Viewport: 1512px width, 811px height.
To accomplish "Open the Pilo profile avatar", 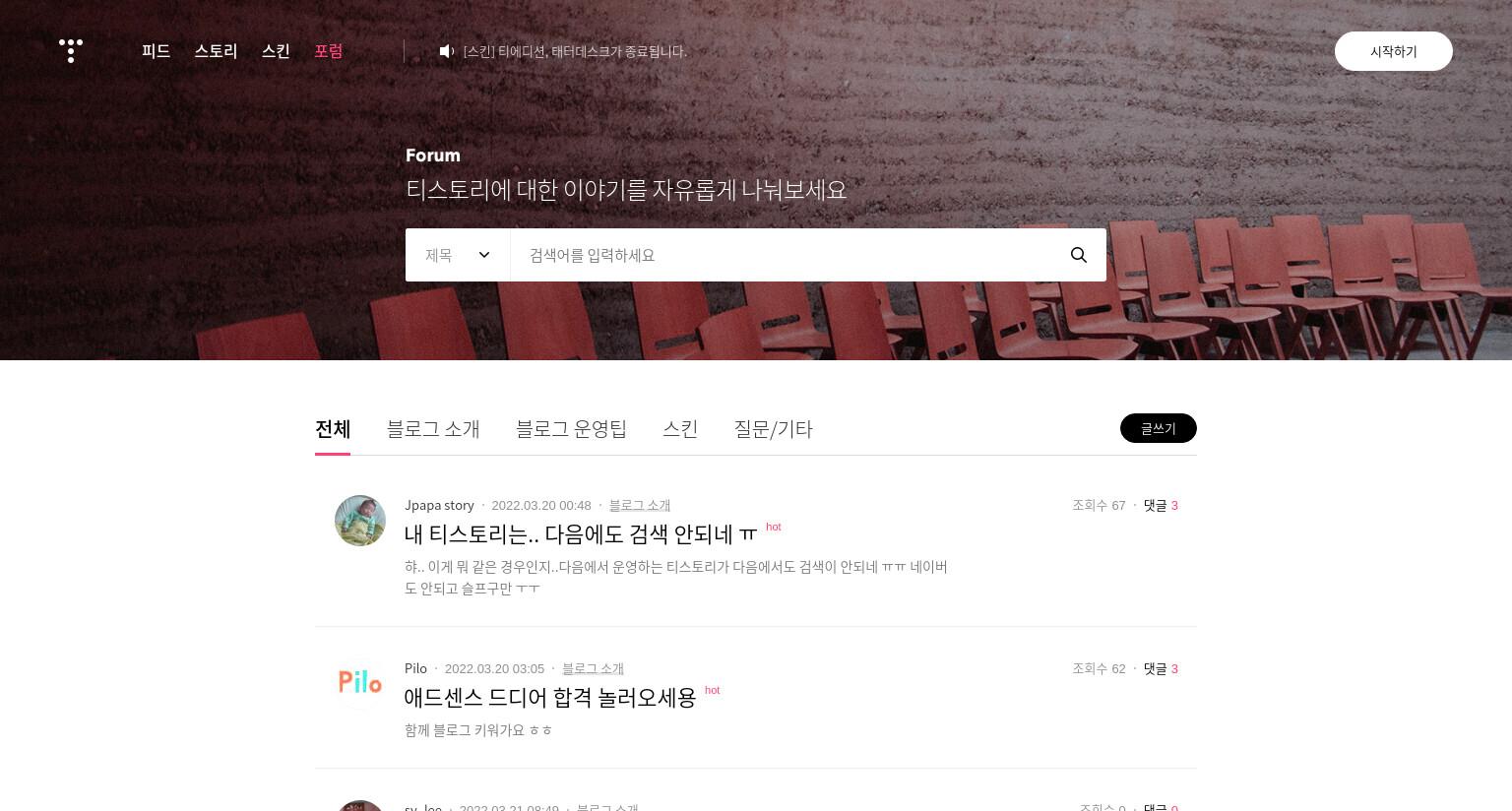I will (x=360, y=684).
